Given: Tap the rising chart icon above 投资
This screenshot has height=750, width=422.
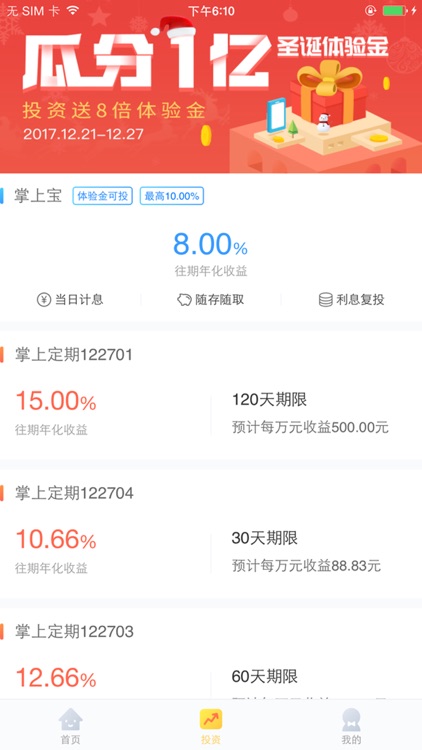Looking at the screenshot, I should click(211, 719).
